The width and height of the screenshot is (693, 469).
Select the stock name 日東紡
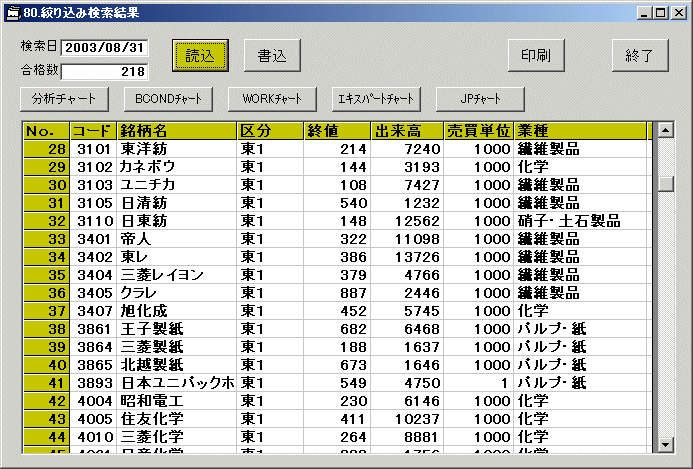pyautogui.click(x=177, y=221)
